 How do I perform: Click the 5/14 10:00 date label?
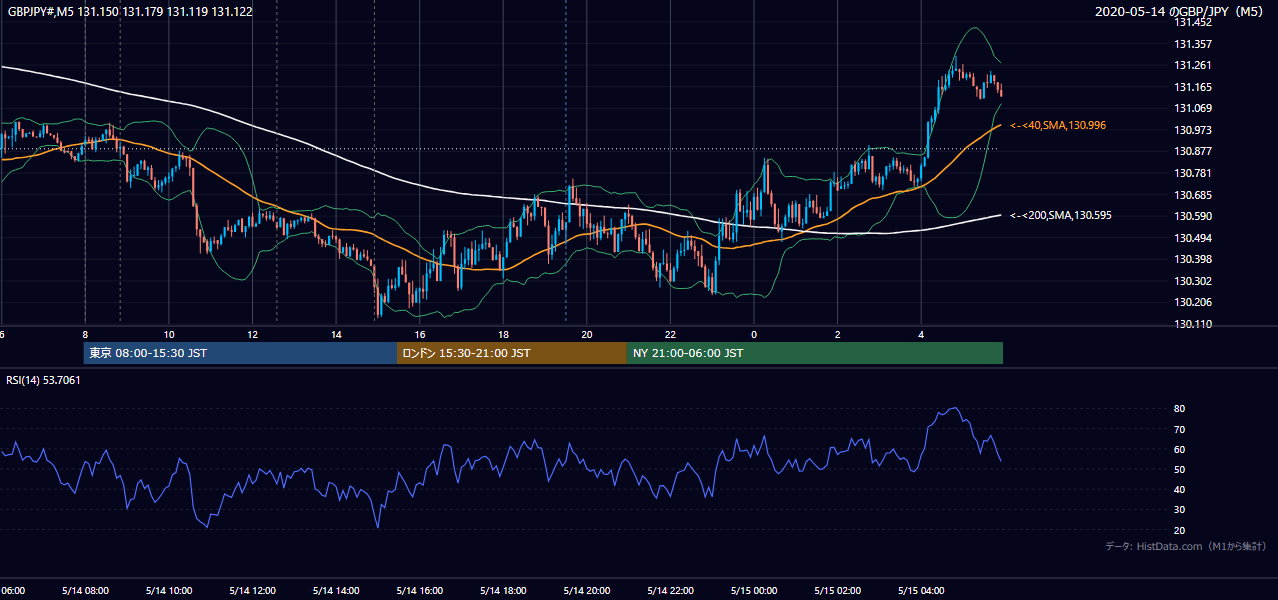[169, 590]
